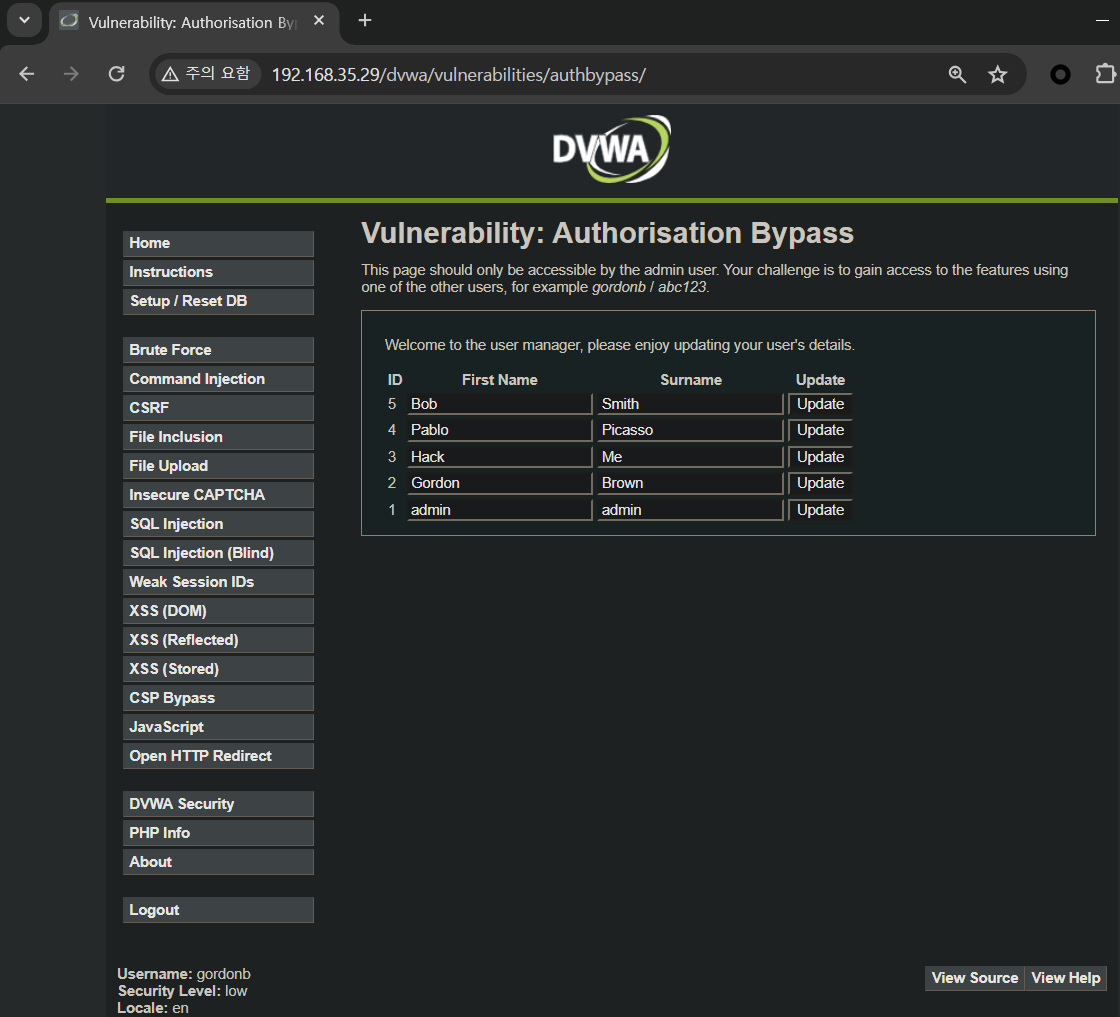1120x1017 pixels.
Task: Open the tab search dropdown arrow
Action: pyautogui.click(x=24, y=20)
